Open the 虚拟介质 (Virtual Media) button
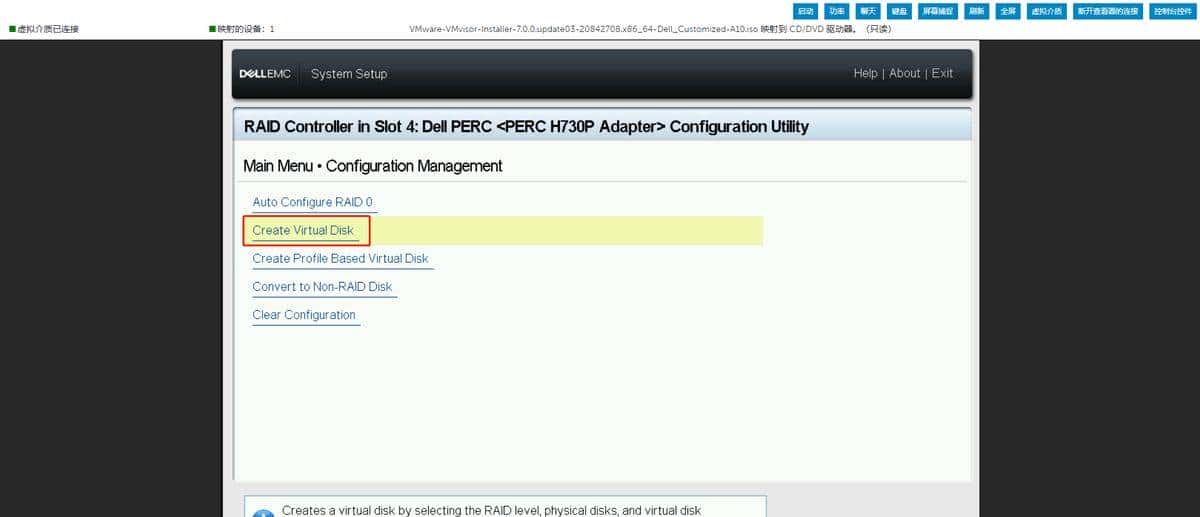Image resolution: width=1200 pixels, height=517 pixels. [x=1046, y=11]
